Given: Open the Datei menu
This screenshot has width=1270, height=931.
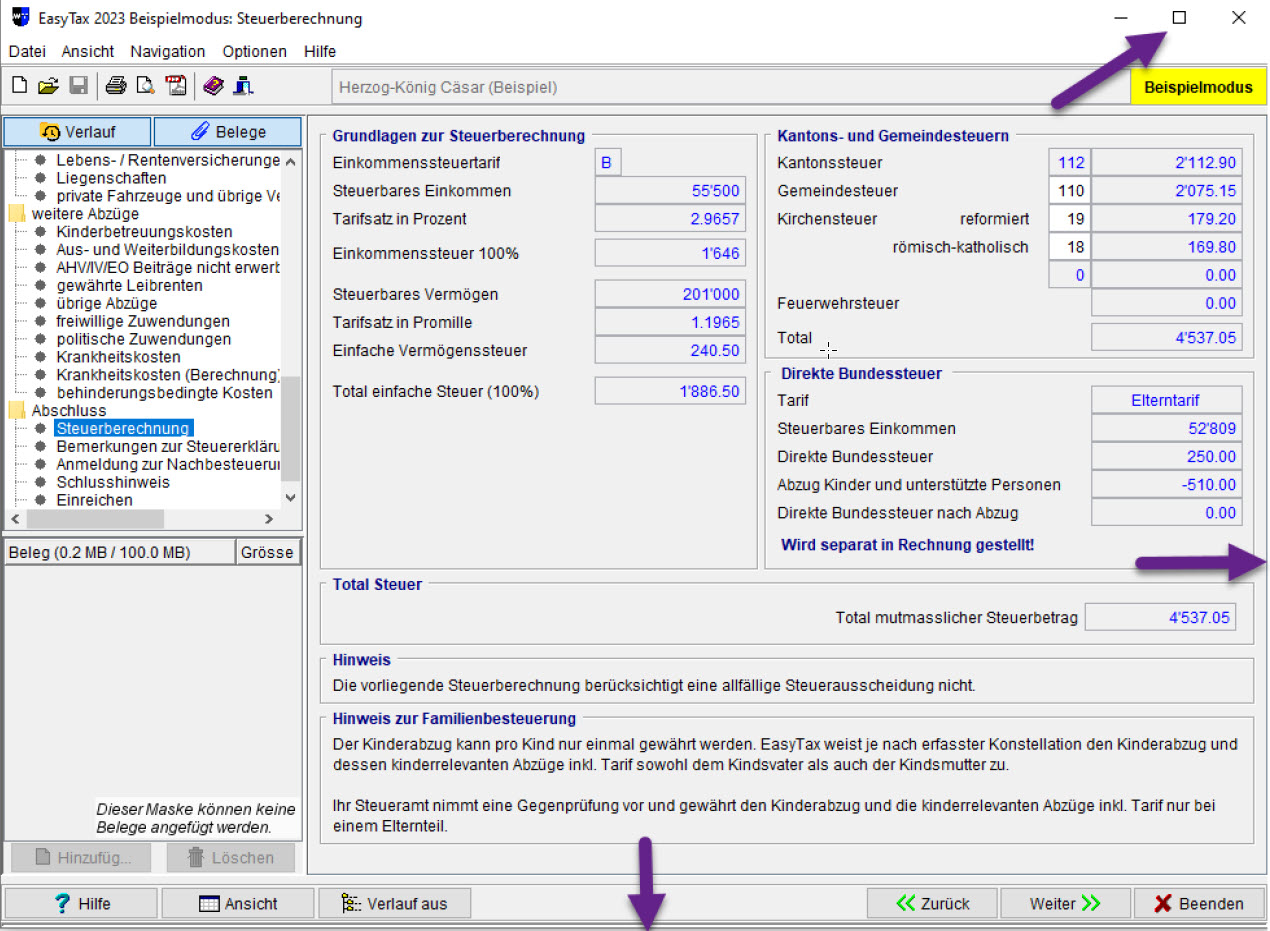Looking at the screenshot, I should [x=27, y=51].
